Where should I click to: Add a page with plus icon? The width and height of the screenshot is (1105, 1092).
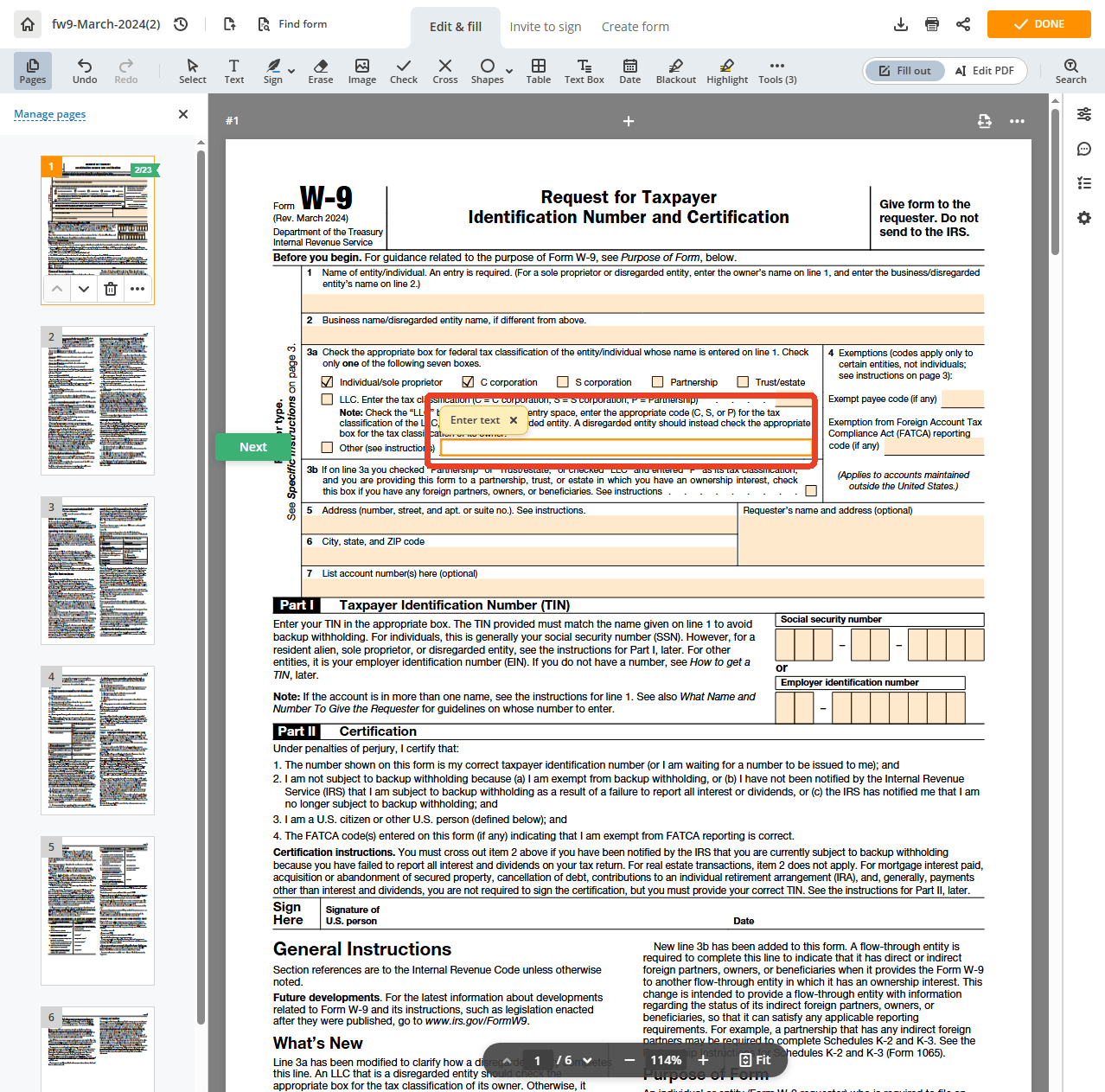tap(629, 121)
